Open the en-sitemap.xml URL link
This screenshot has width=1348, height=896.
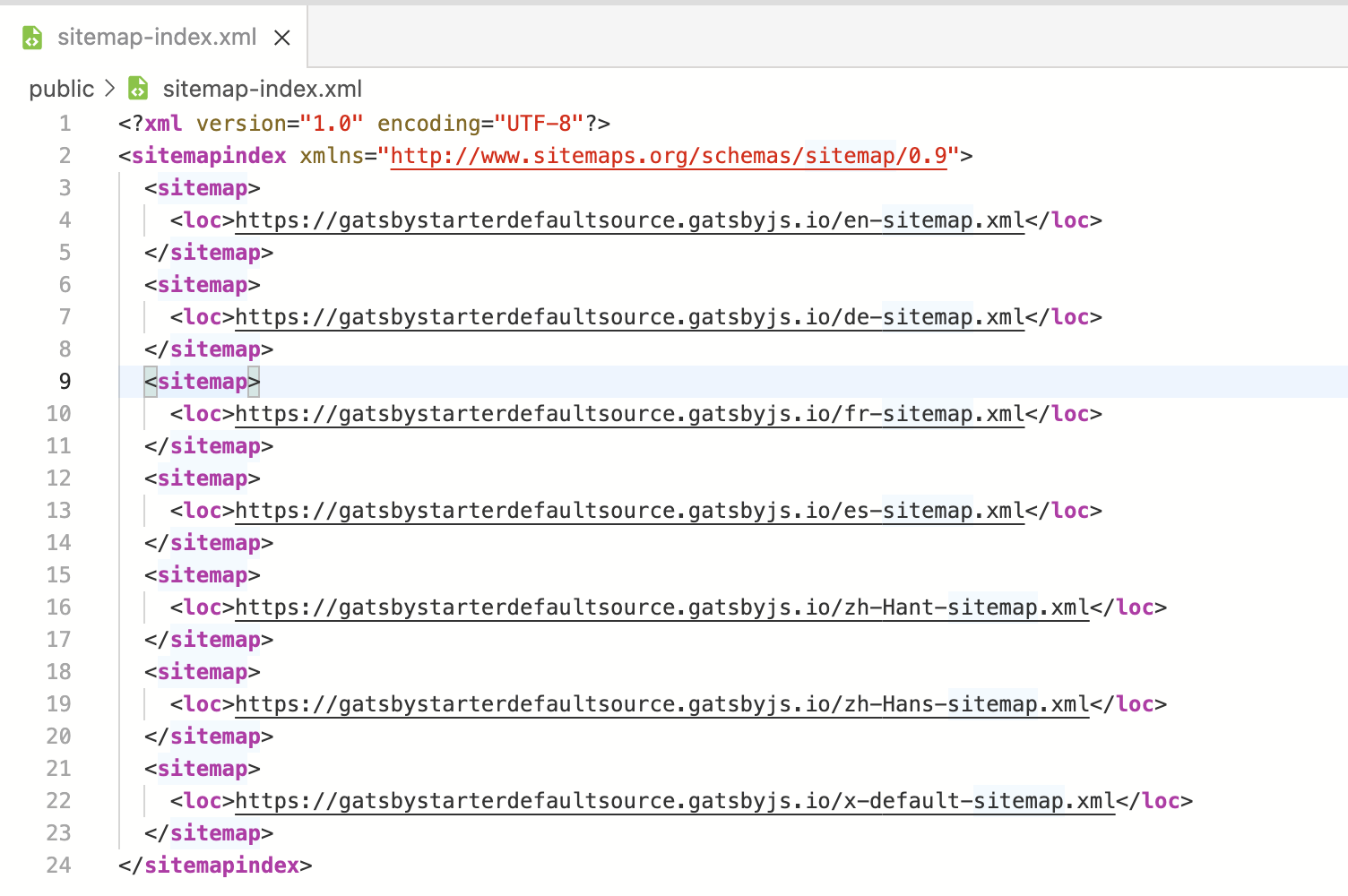(x=629, y=220)
